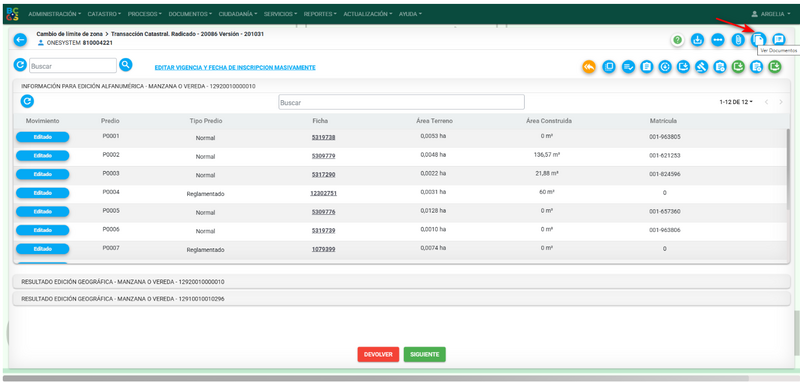This screenshot has height=382, width=800.
Task: Open the CIUDADANÍA menu
Action: point(238,14)
